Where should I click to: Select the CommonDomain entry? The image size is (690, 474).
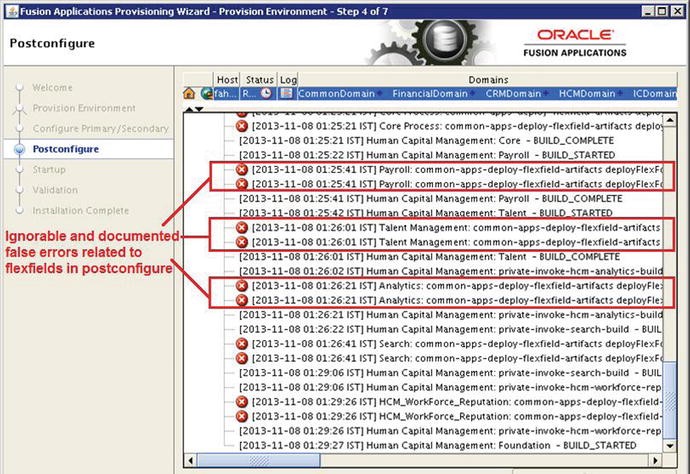[336, 93]
